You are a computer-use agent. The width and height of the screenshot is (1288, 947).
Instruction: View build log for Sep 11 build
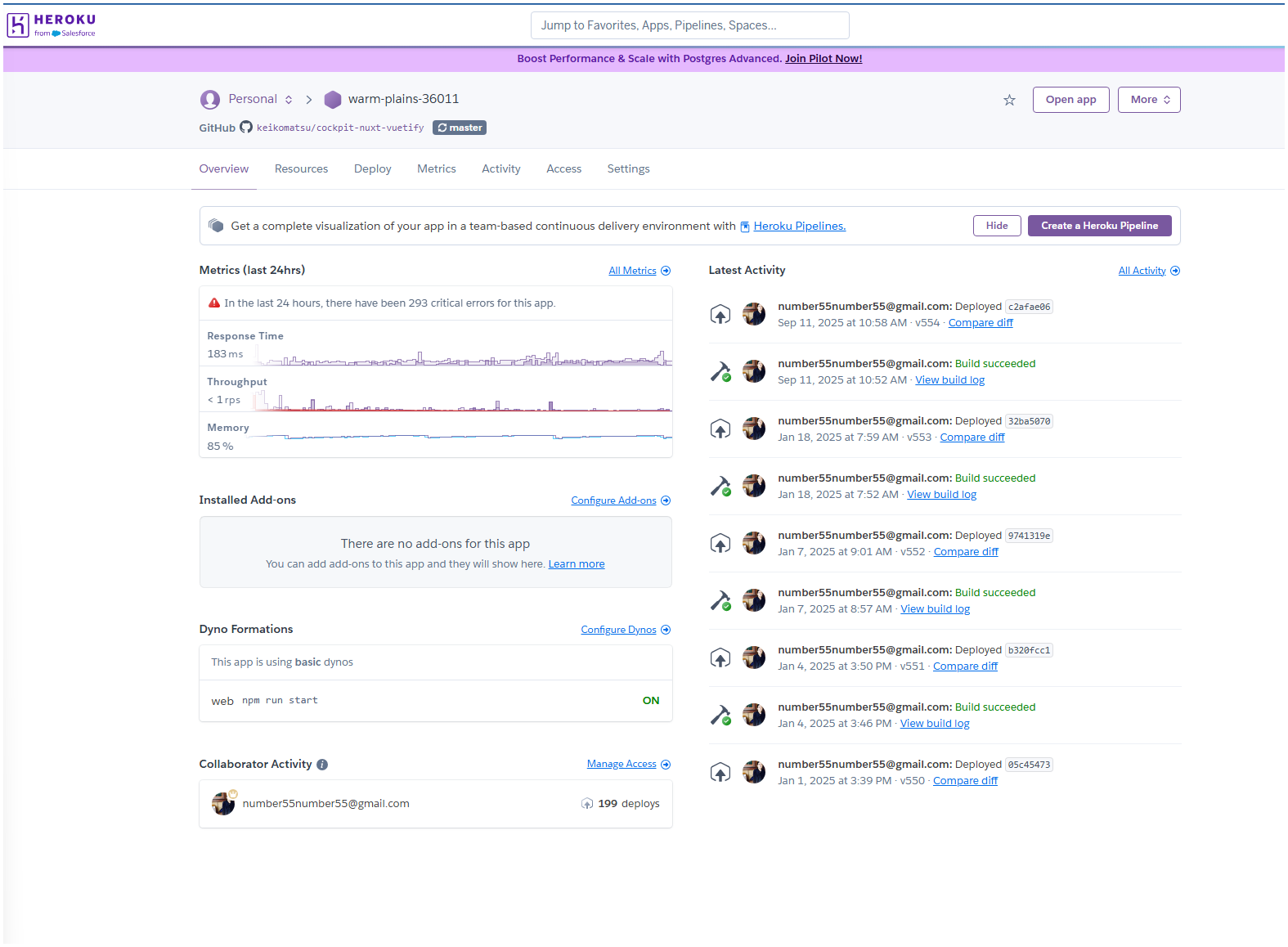coord(949,380)
